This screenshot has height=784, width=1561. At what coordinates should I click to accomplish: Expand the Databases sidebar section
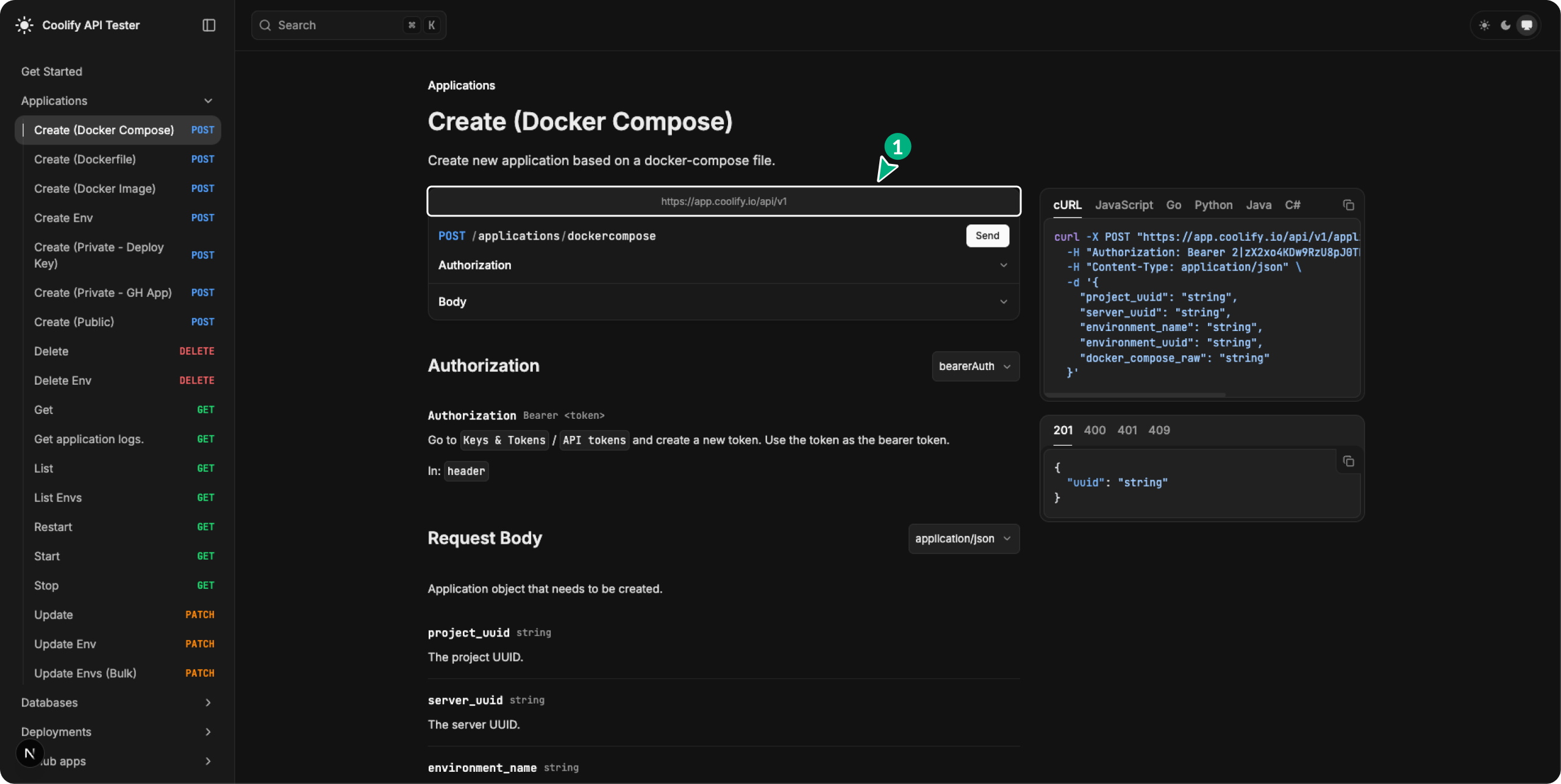tap(208, 702)
